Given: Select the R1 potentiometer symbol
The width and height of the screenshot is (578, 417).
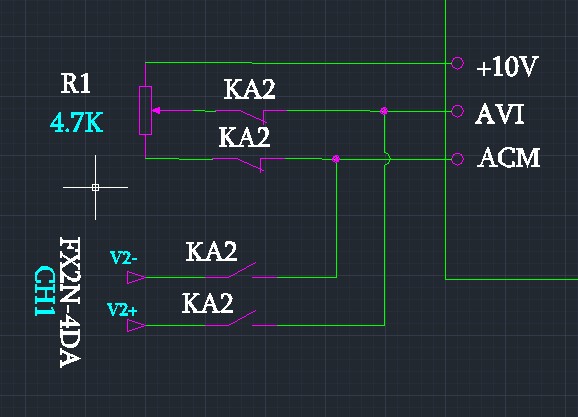Looking at the screenshot, I should point(145,110).
